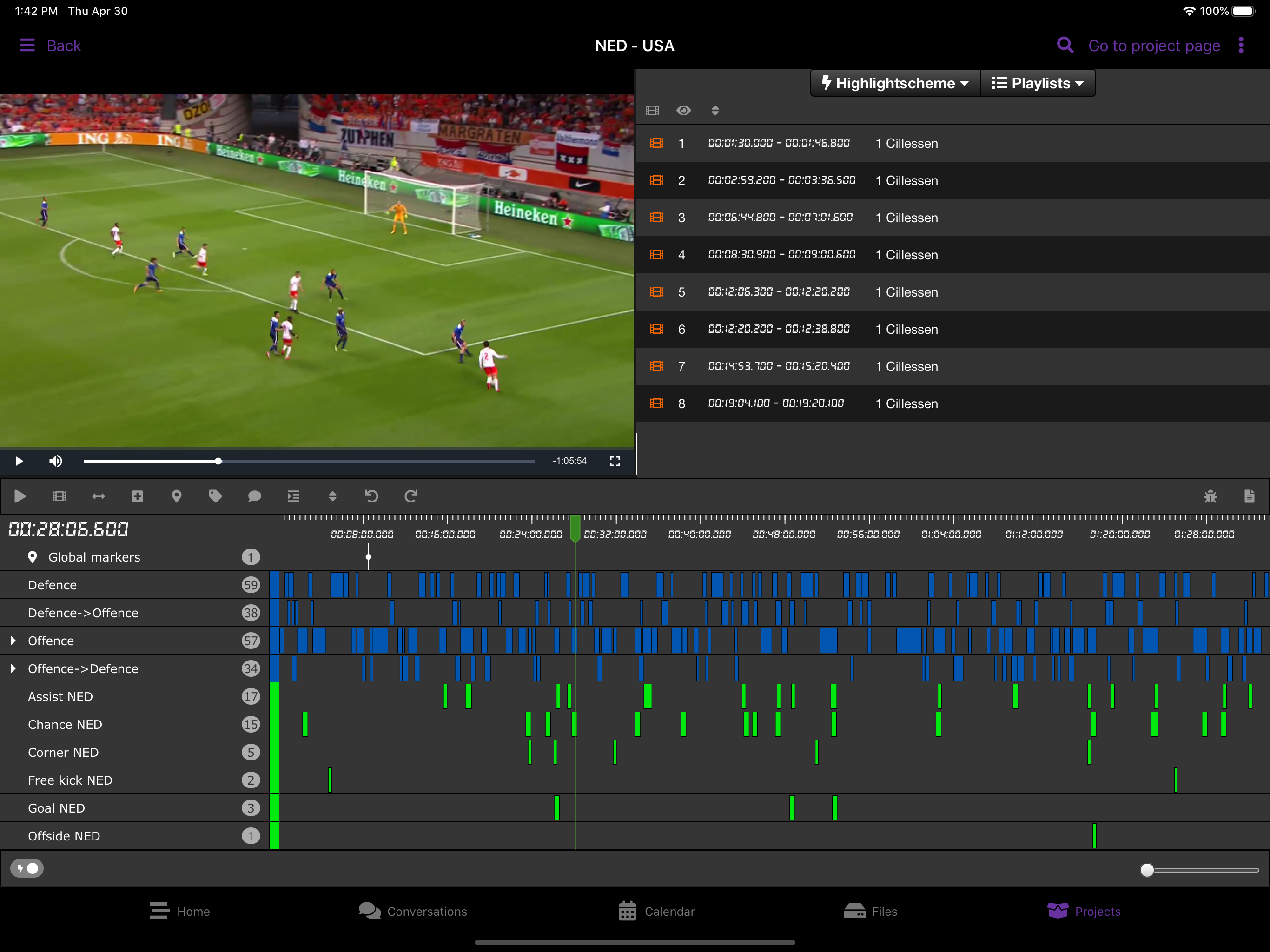Add a marker with the pin tool
The height and width of the screenshot is (952, 1270).
click(176, 496)
